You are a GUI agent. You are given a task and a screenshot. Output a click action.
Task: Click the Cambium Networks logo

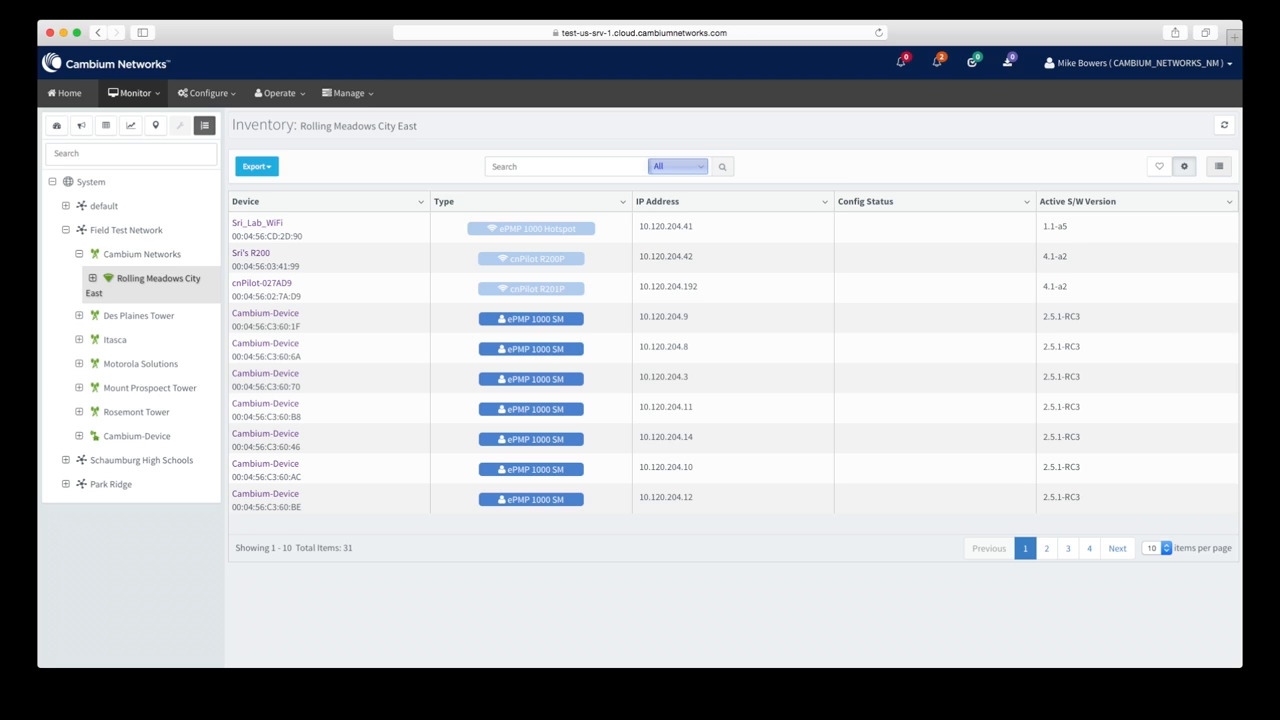[106, 63]
